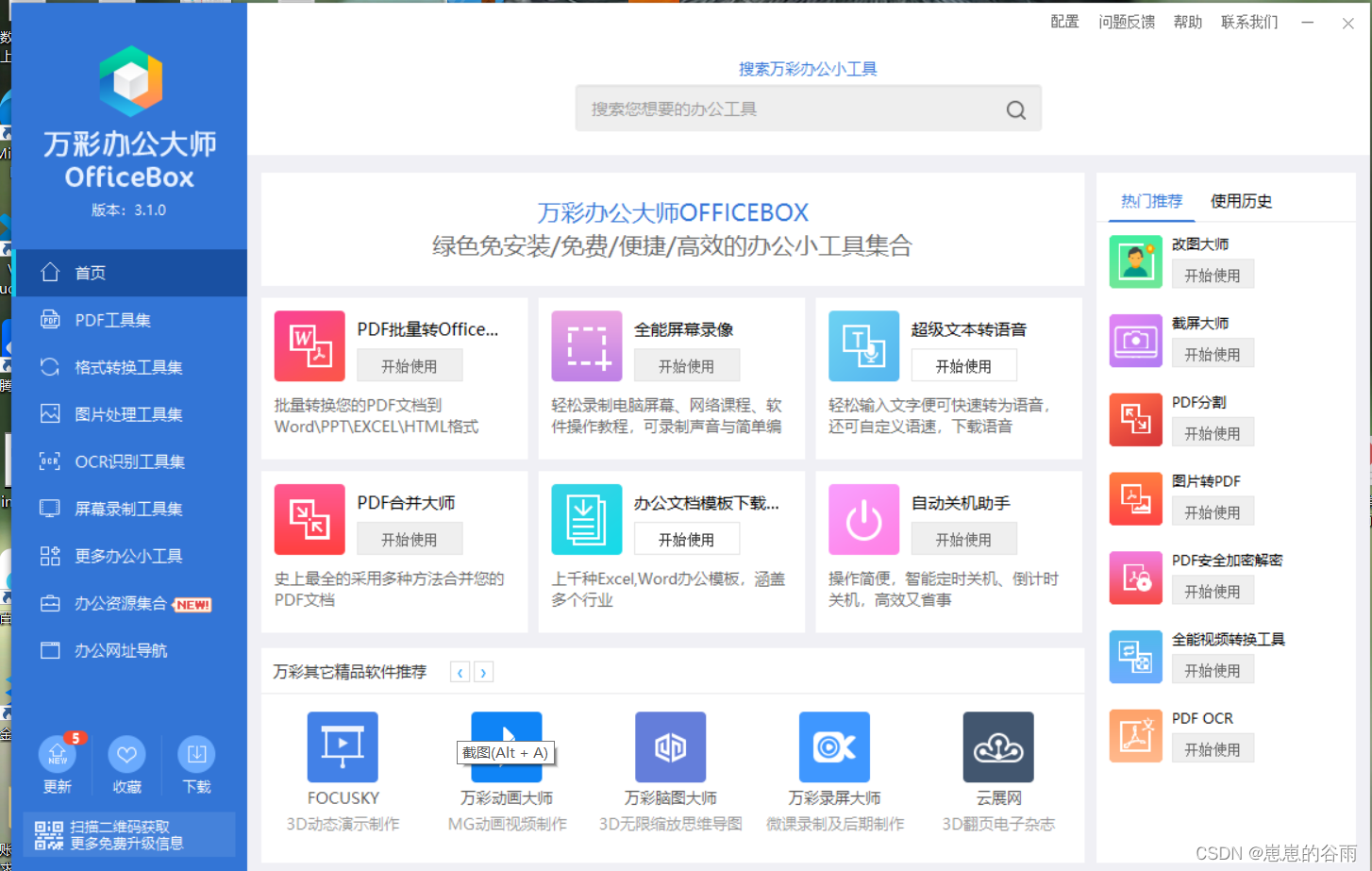1372x871 pixels.
Task: Click 开始使用 for 办公文档模板下载
Action: pos(687,540)
